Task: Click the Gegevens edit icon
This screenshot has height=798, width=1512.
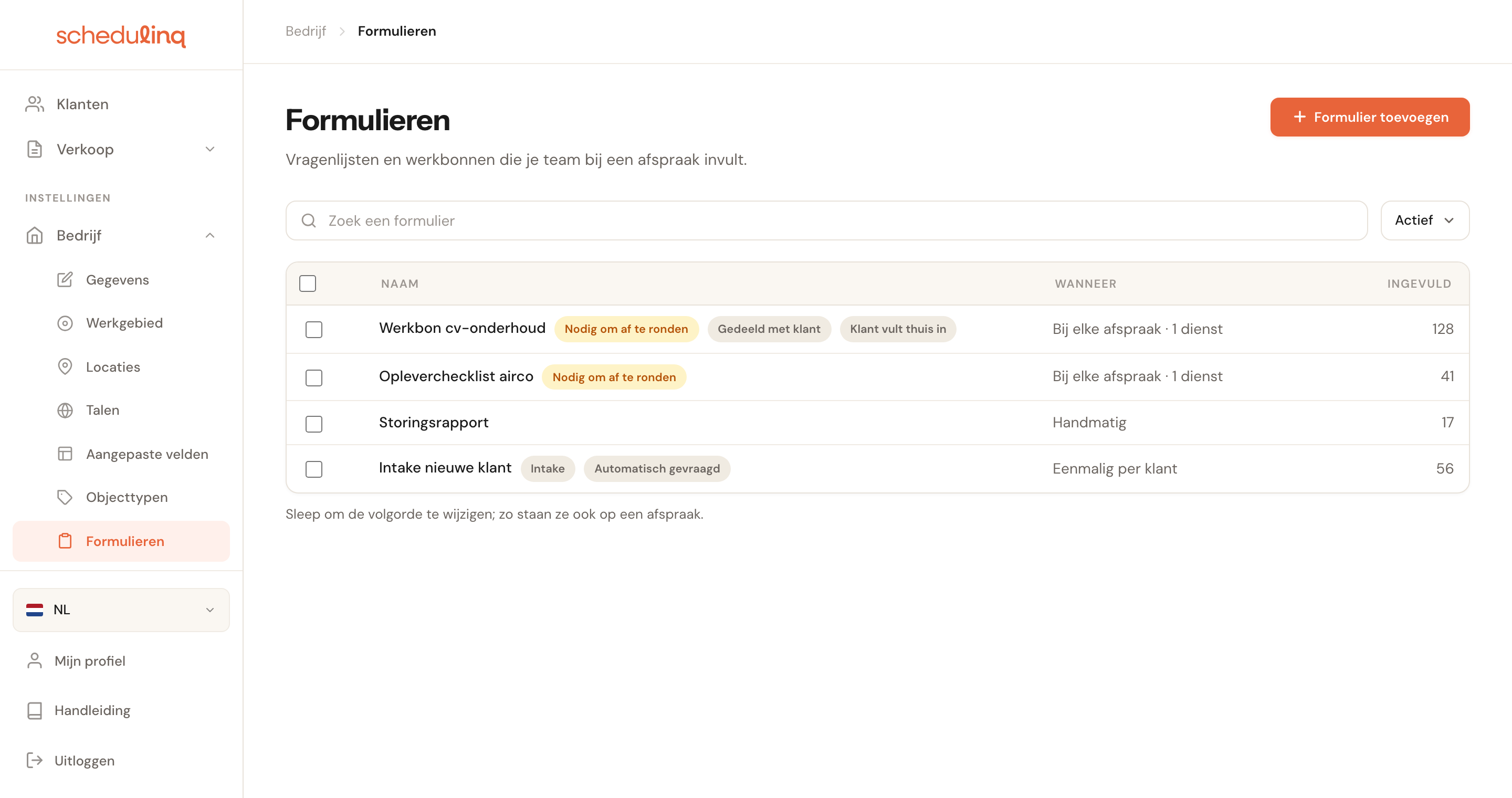Action: pos(65,279)
